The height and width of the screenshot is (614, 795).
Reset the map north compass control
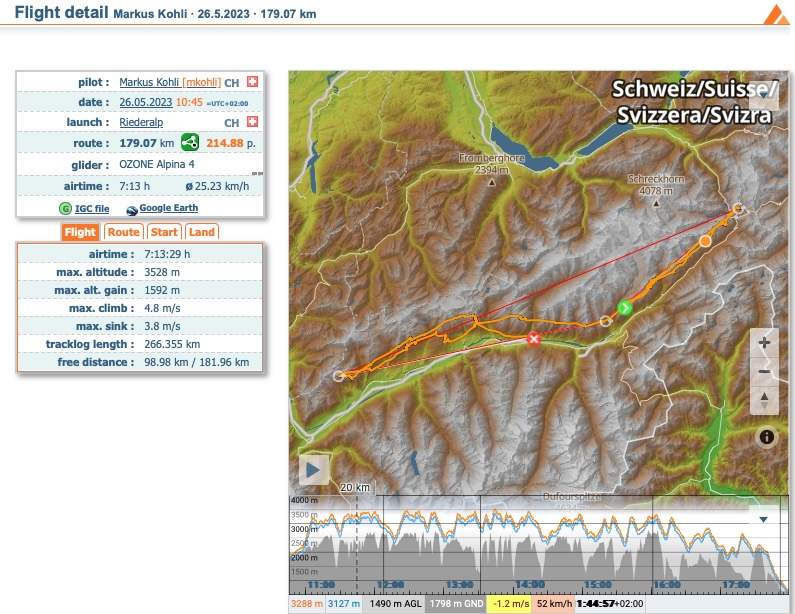point(765,399)
